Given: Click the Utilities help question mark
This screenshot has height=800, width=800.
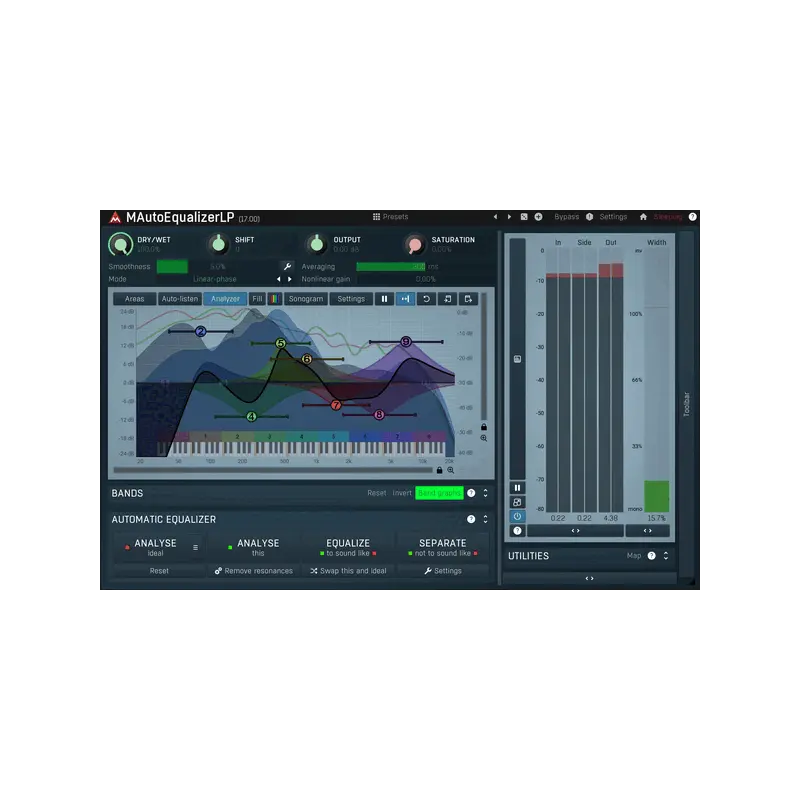Looking at the screenshot, I should click(652, 556).
